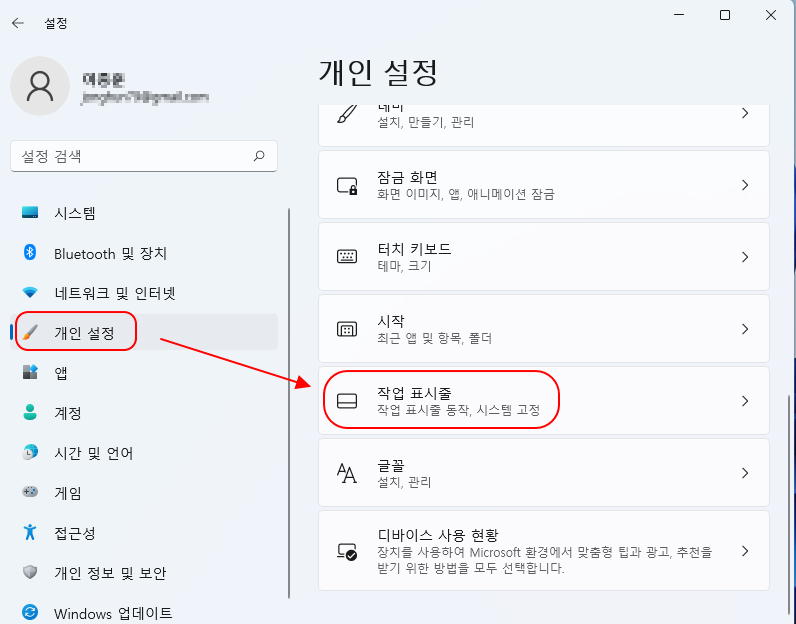Click the 시간 및 언어 clock icon
This screenshot has width=796, height=624.
coord(30,452)
